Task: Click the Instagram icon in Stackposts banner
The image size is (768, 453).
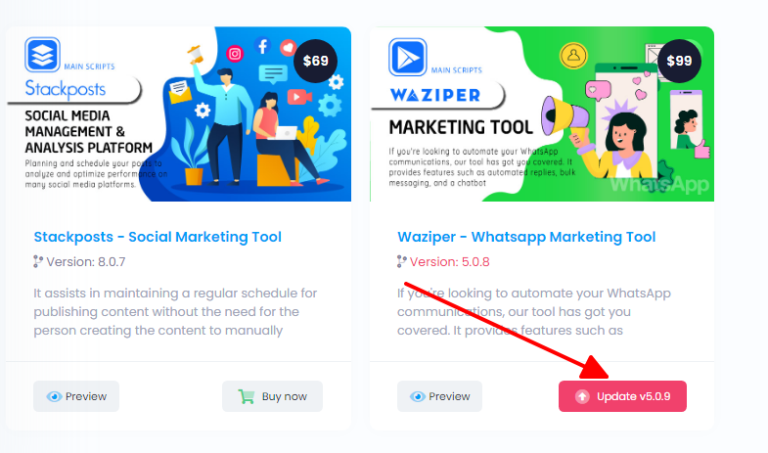Action: pos(235,53)
